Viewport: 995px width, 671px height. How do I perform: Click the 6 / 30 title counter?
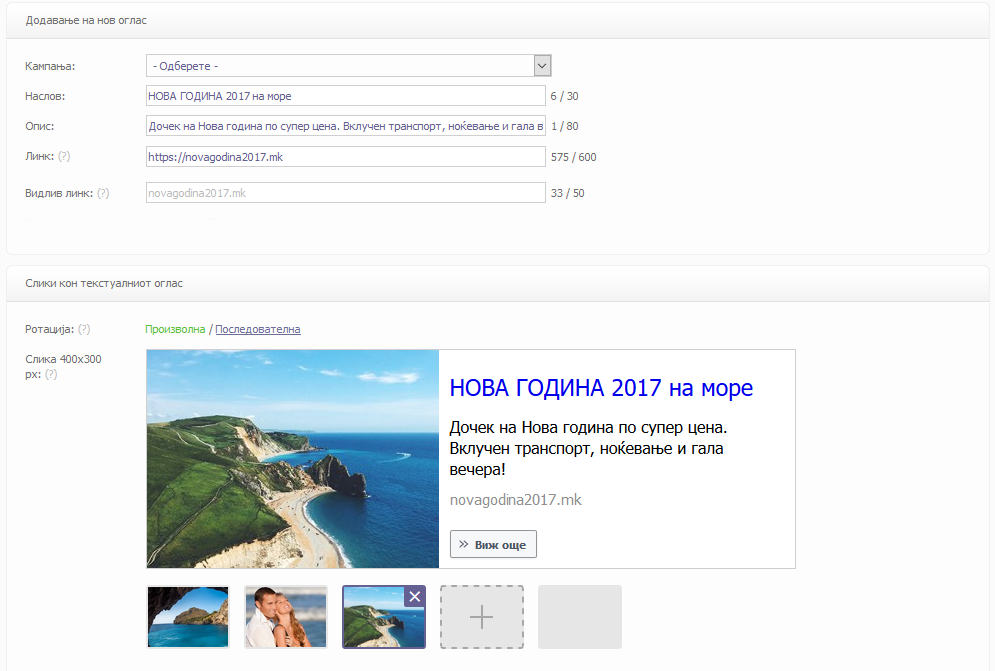click(564, 96)
